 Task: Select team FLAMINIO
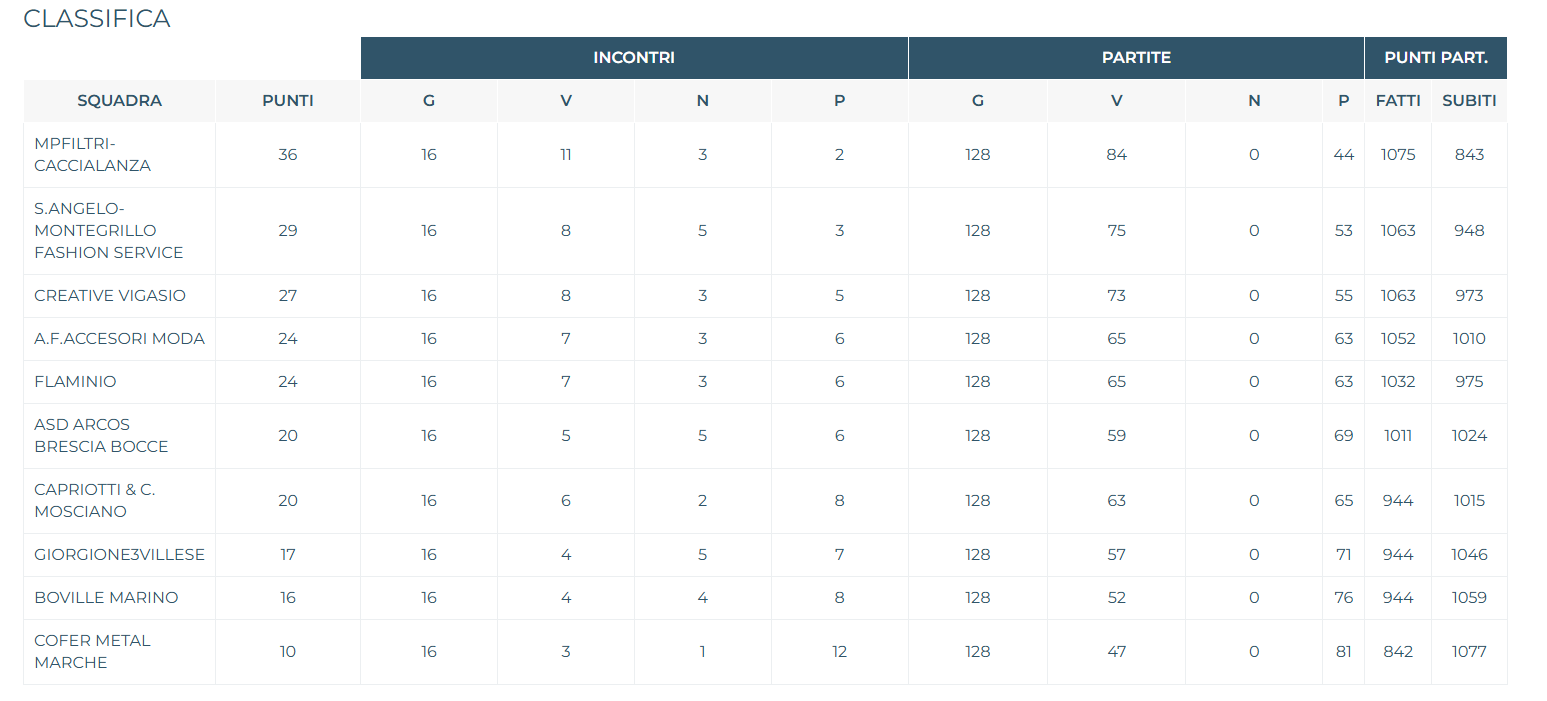(75, 382)
